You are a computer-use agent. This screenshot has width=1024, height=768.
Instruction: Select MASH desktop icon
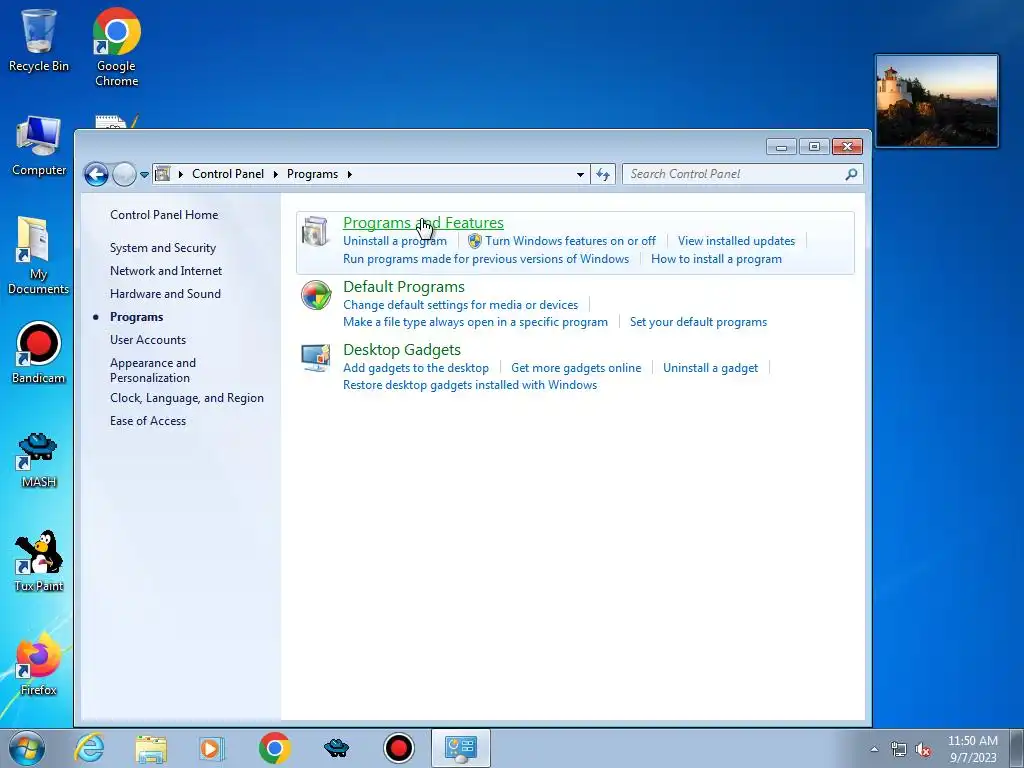pyautogui.click(x=39, y=460)
